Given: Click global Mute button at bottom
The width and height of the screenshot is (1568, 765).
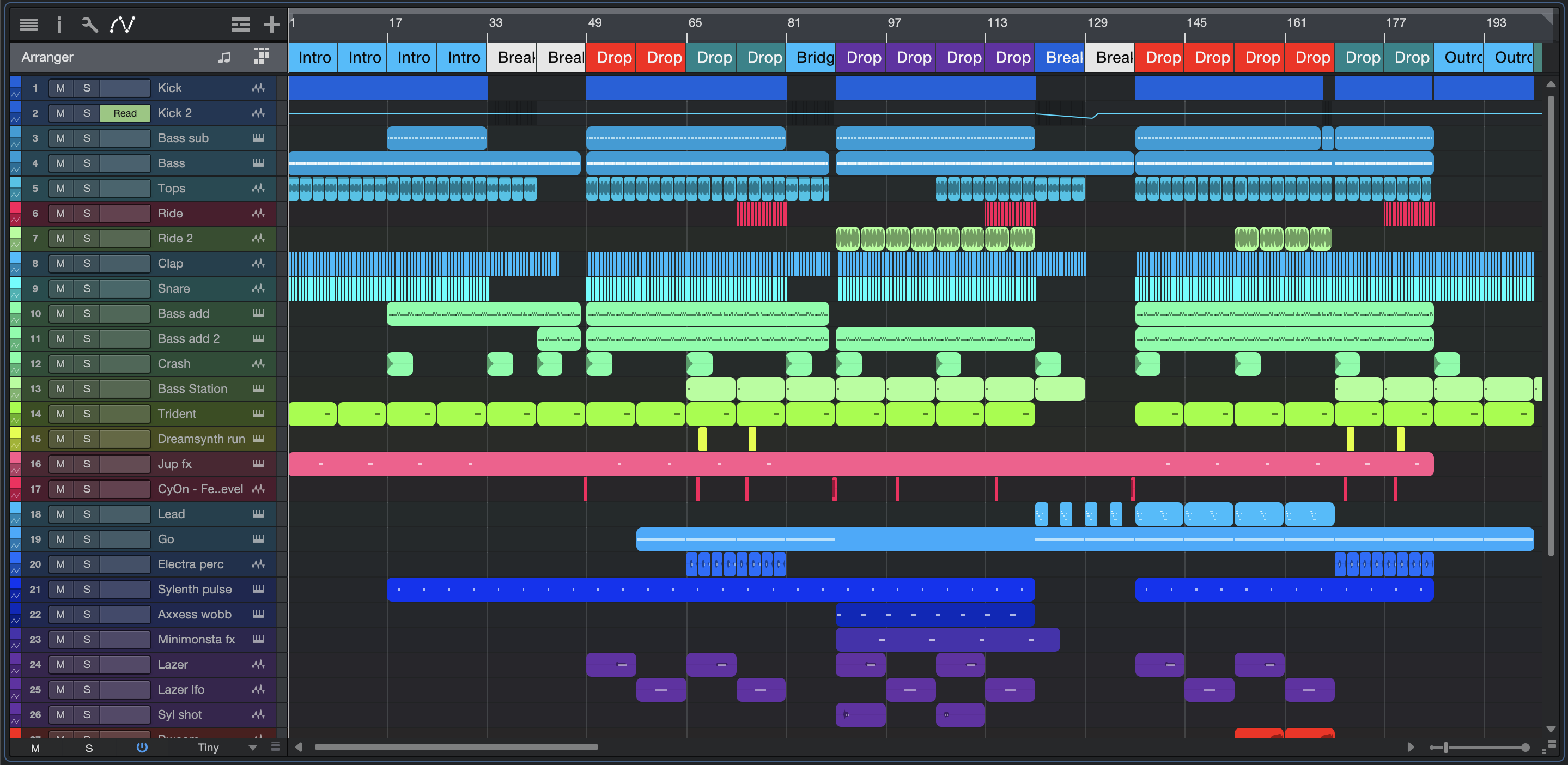Looking at the screenshot, I should (x=35, y=748).
